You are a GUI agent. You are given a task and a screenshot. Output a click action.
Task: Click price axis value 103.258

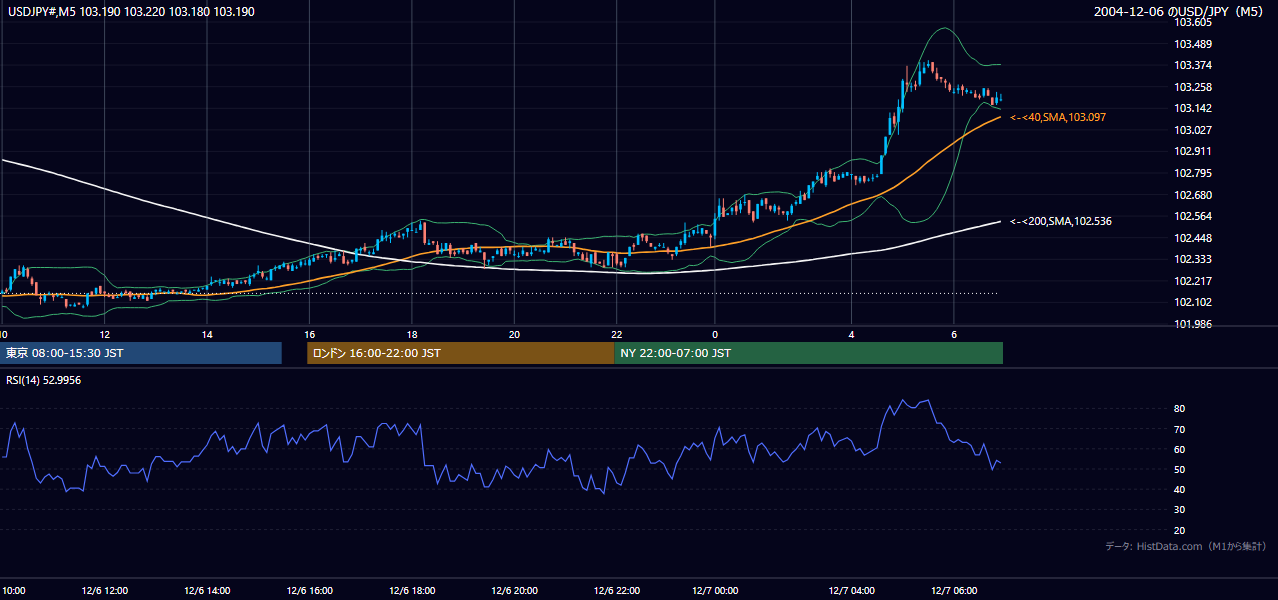(1192, 87)
